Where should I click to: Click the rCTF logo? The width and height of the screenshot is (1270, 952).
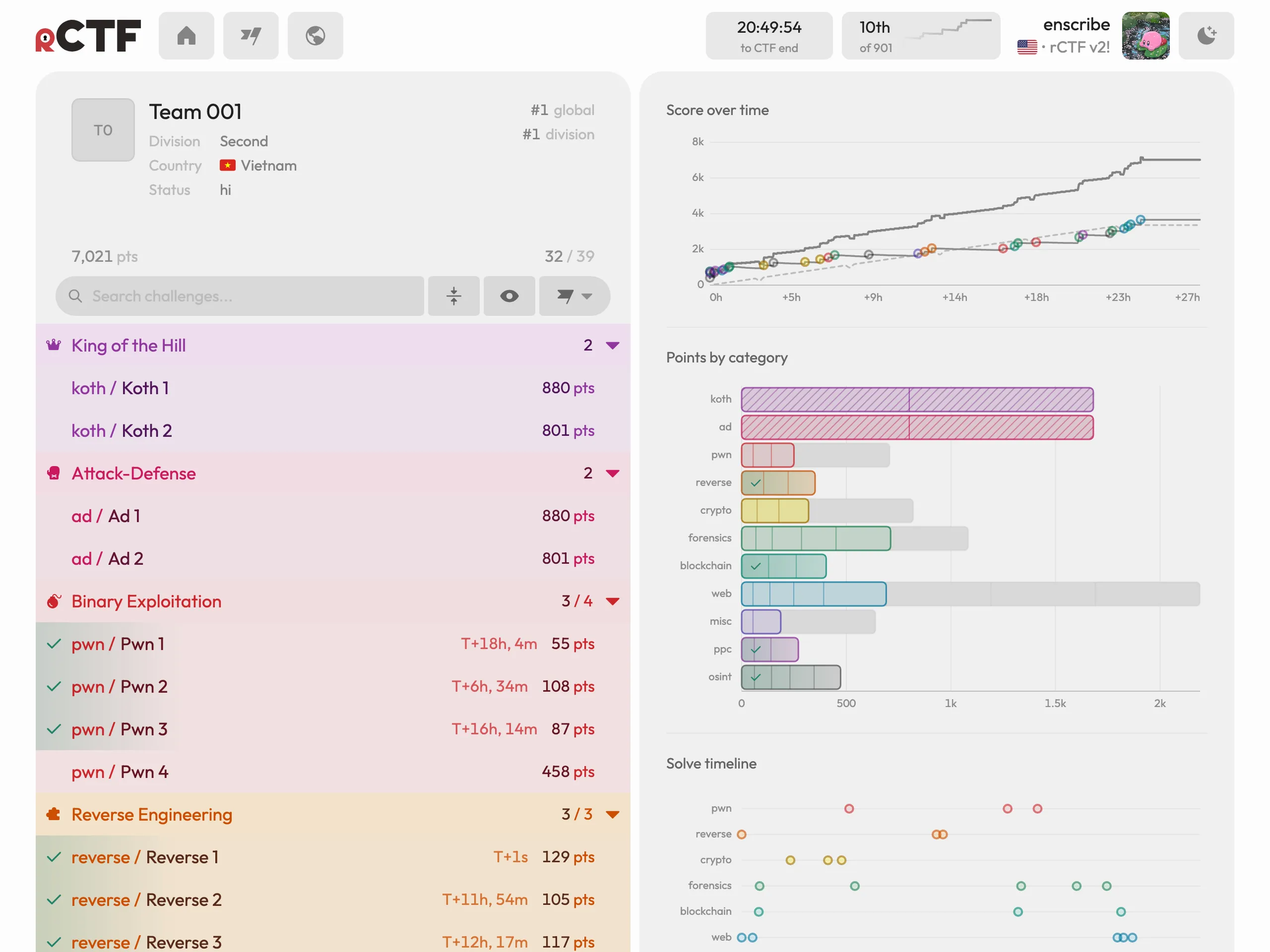tap(88, 36)
